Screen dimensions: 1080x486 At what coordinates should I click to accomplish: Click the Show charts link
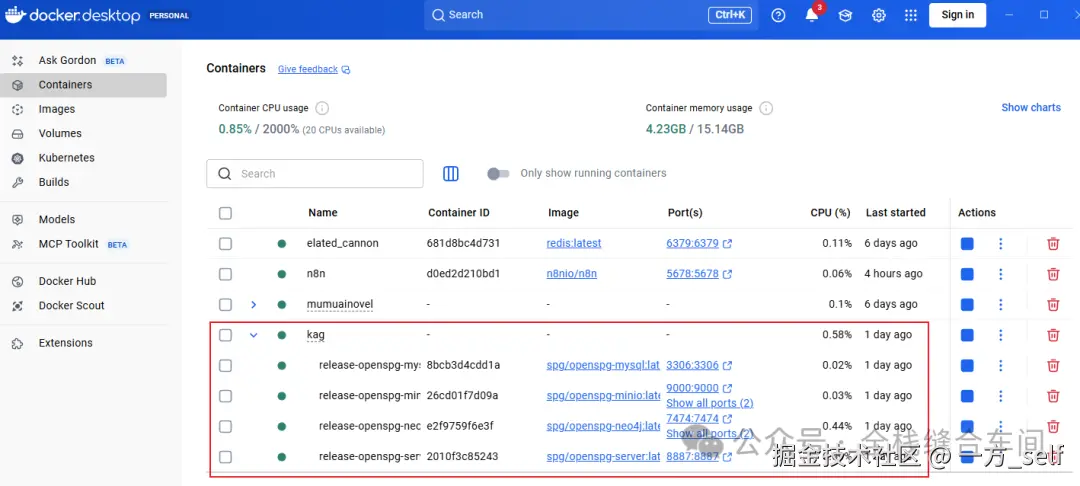1030,107
